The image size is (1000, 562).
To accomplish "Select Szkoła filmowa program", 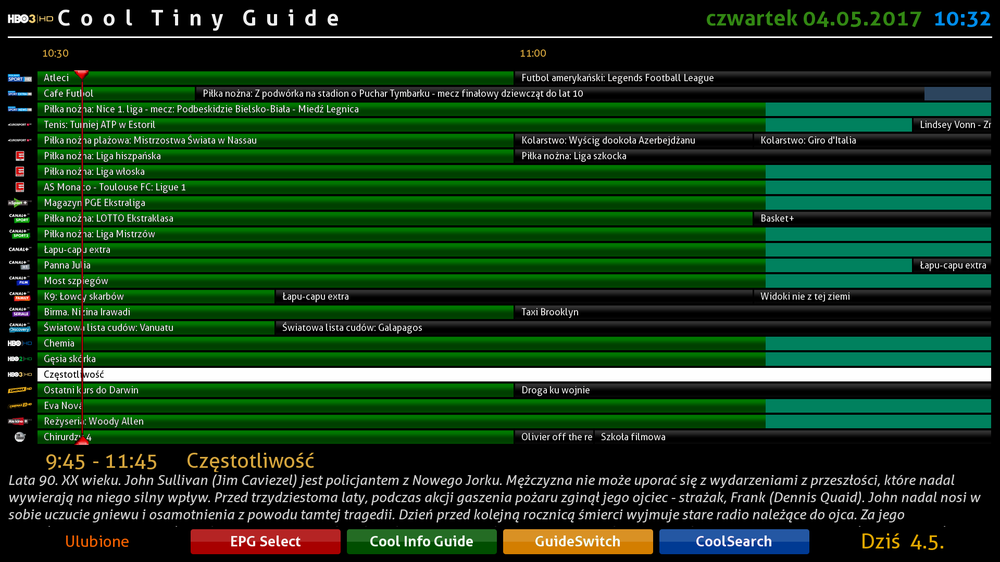I will pos(793,438).
